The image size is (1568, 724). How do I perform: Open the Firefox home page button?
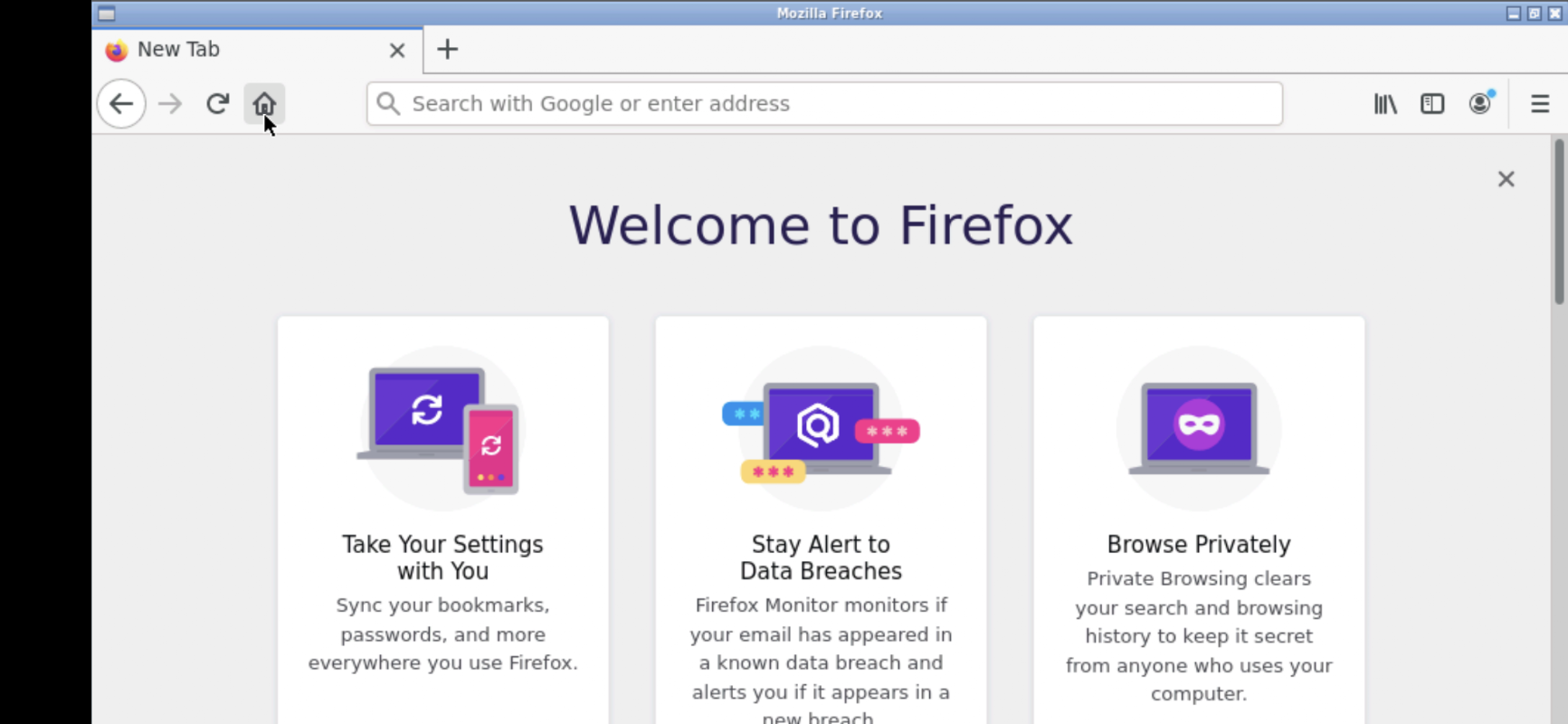pos(264,104)
